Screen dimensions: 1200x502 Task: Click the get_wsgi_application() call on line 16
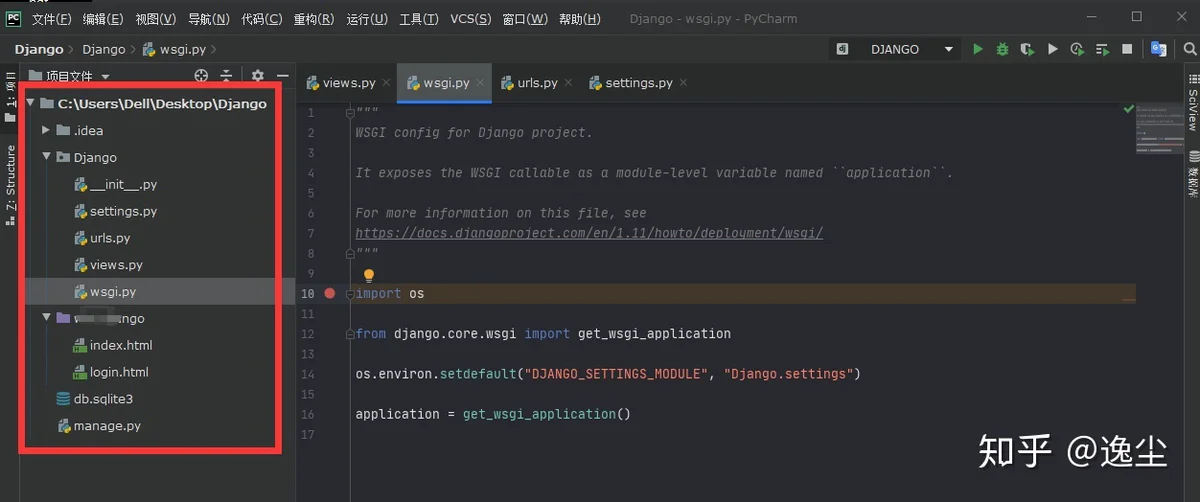547,414
